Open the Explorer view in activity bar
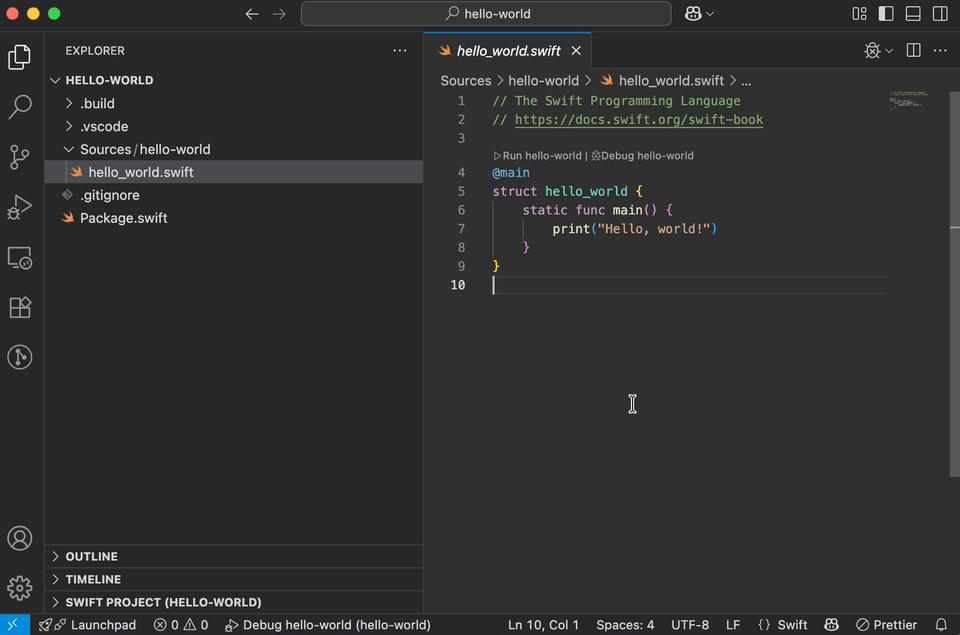960x635 pixels. tap(20, 57)
